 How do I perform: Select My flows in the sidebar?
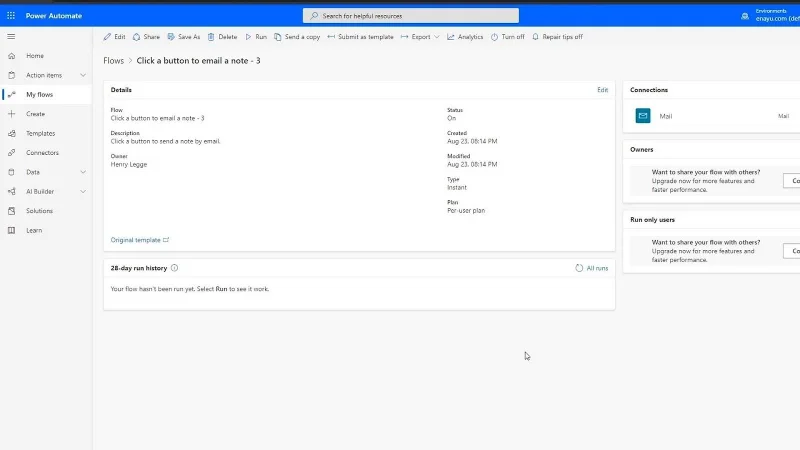coord(46,94)
